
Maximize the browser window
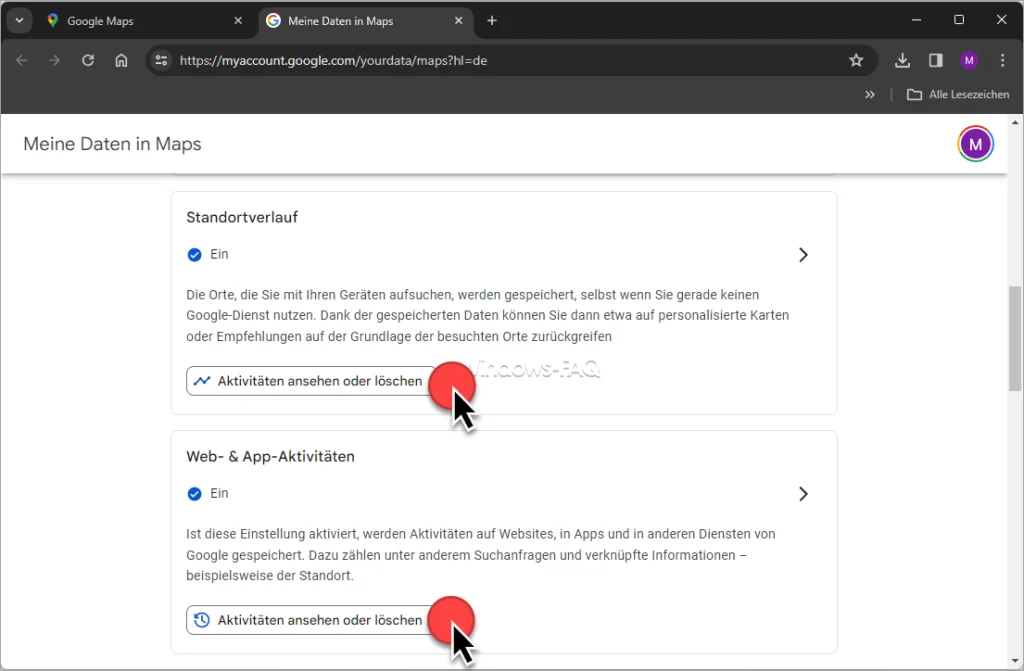(959, 20)
